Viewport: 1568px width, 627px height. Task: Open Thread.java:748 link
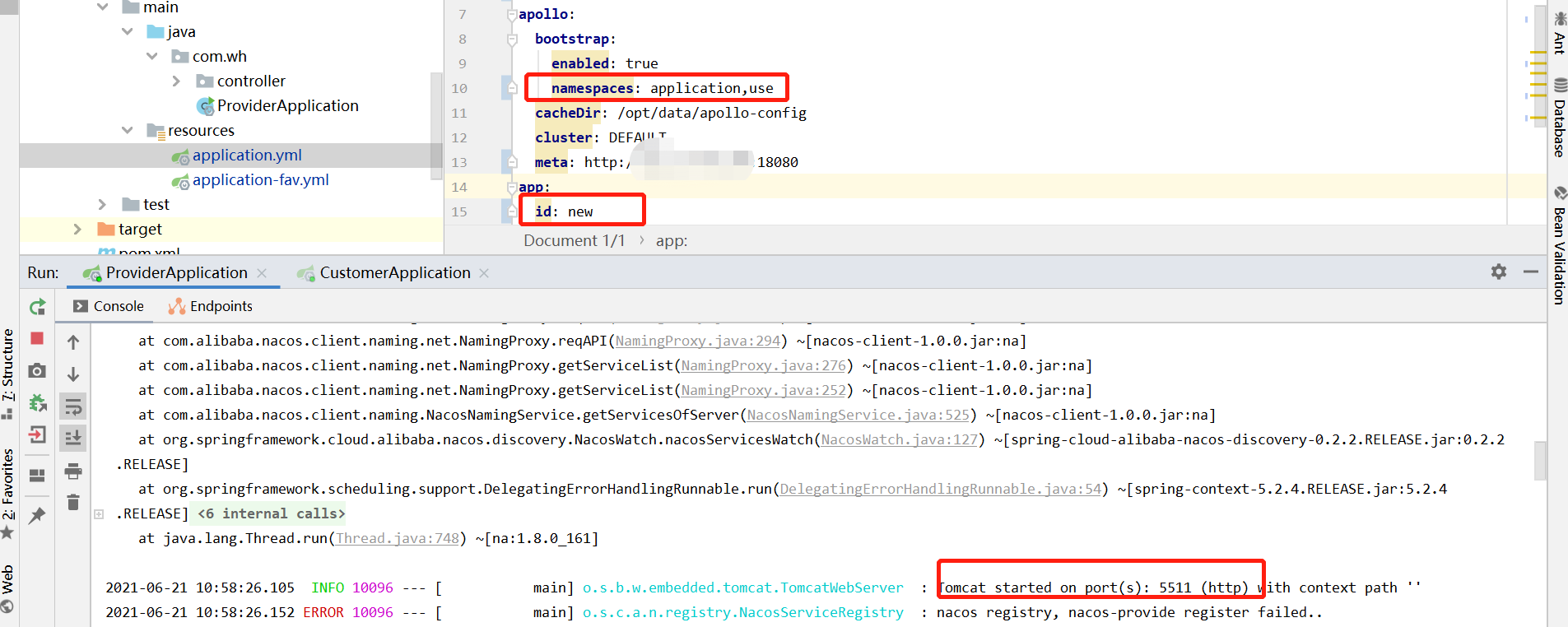tap(397, 538)
